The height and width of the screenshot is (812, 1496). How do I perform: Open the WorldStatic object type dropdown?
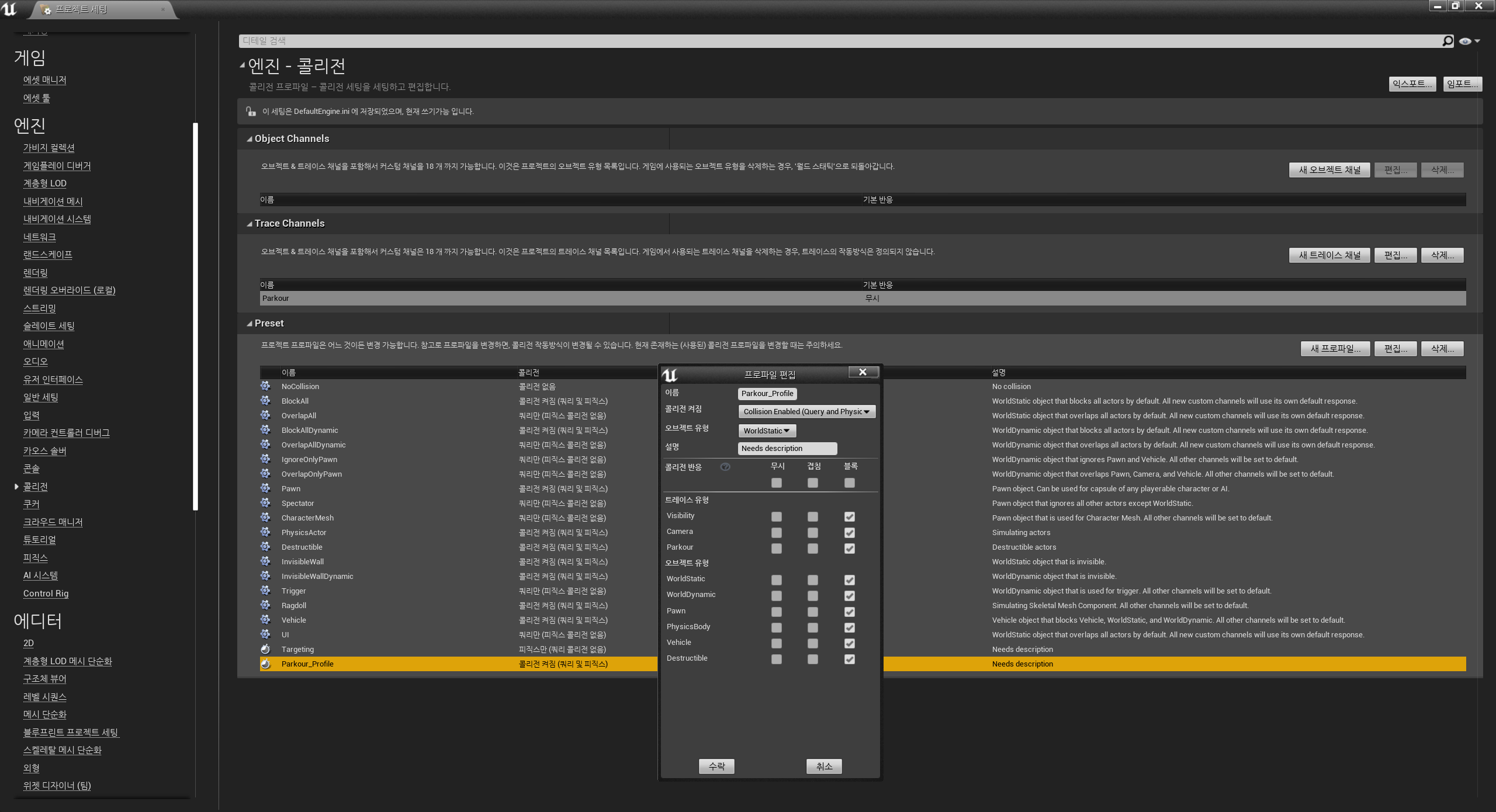pyautogui.click(x=767, y=431)
